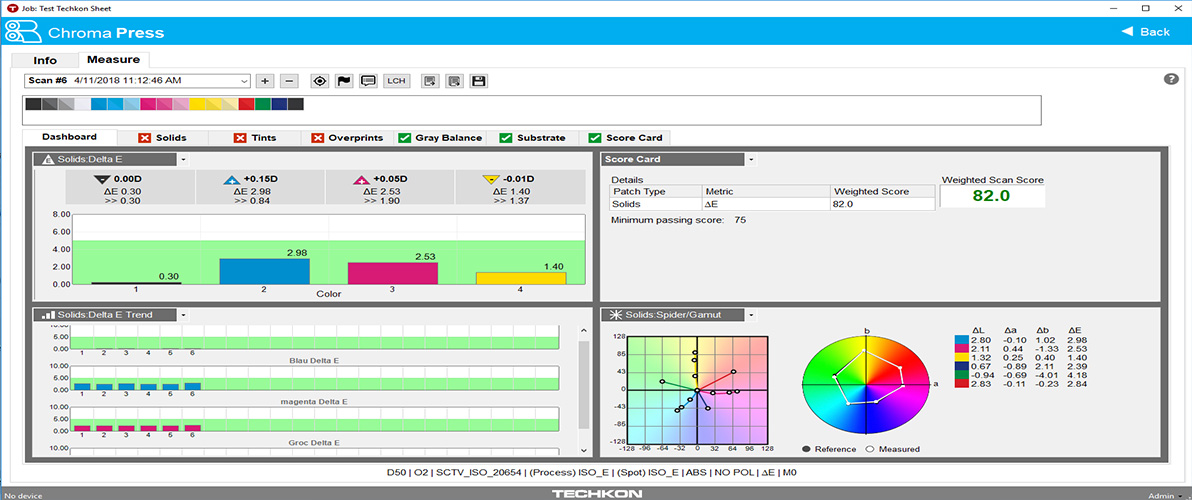Click the trend panel scrollbar down arrow
Viewport: 1192px width, 500px height.
coord(583,451)
